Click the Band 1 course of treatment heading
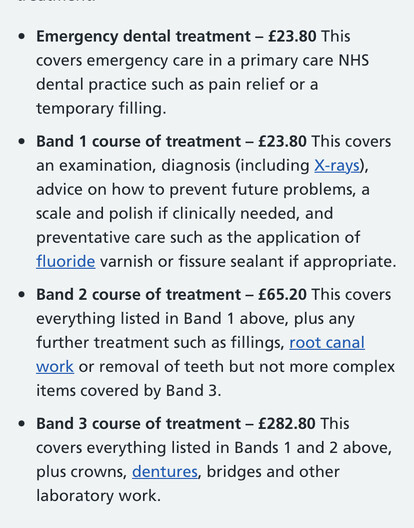 point(138,141)
